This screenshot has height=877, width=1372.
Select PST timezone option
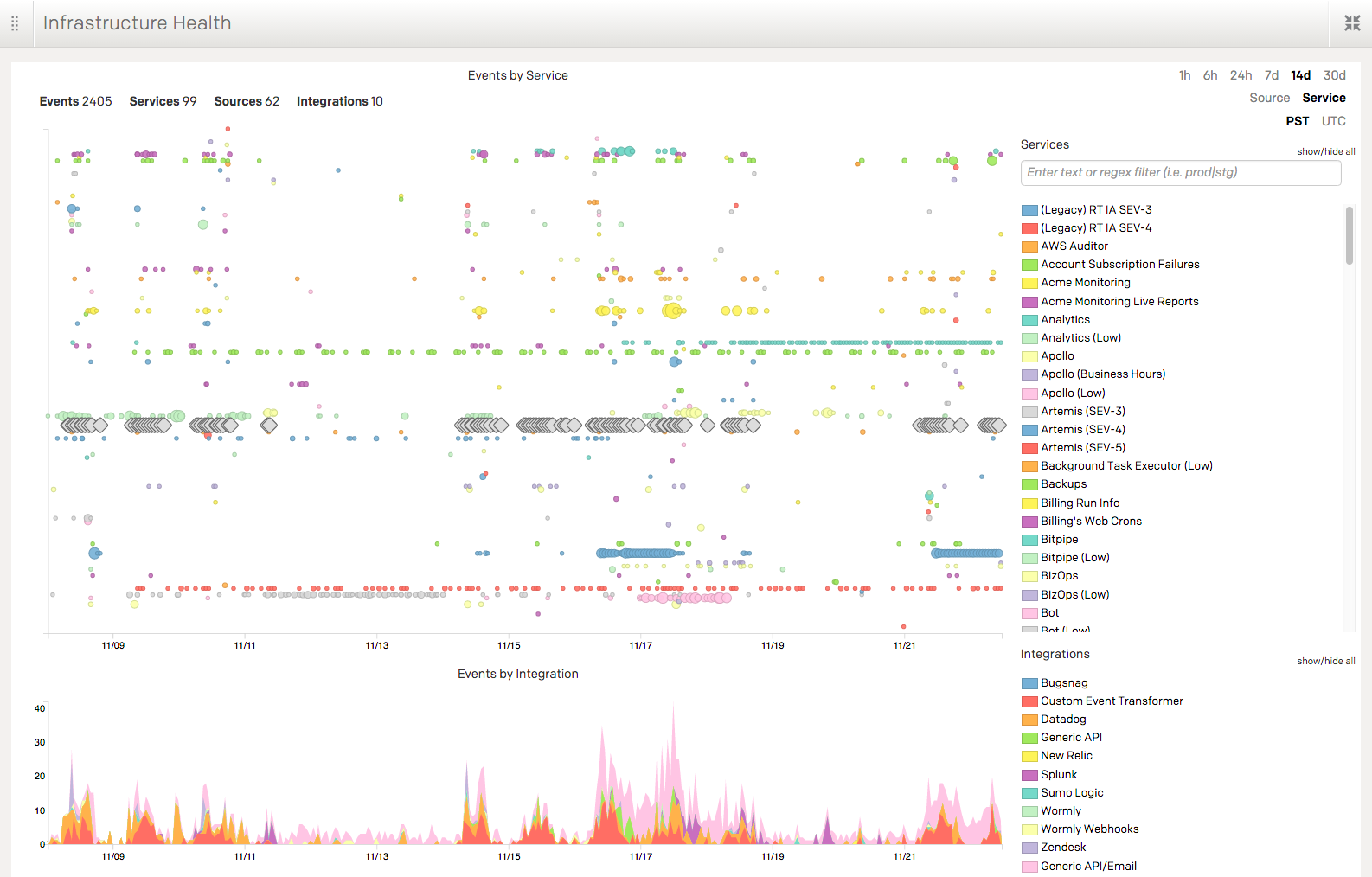point(1297,121)
